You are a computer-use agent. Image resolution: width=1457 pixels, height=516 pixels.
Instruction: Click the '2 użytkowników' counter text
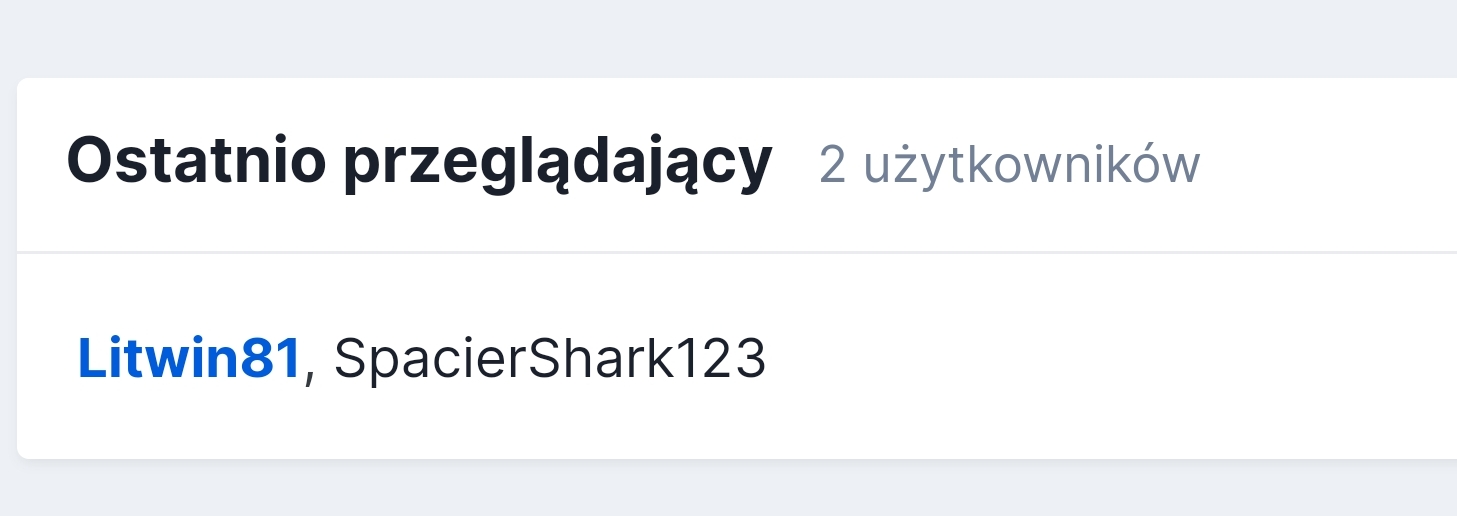[x=1009, y=166]
